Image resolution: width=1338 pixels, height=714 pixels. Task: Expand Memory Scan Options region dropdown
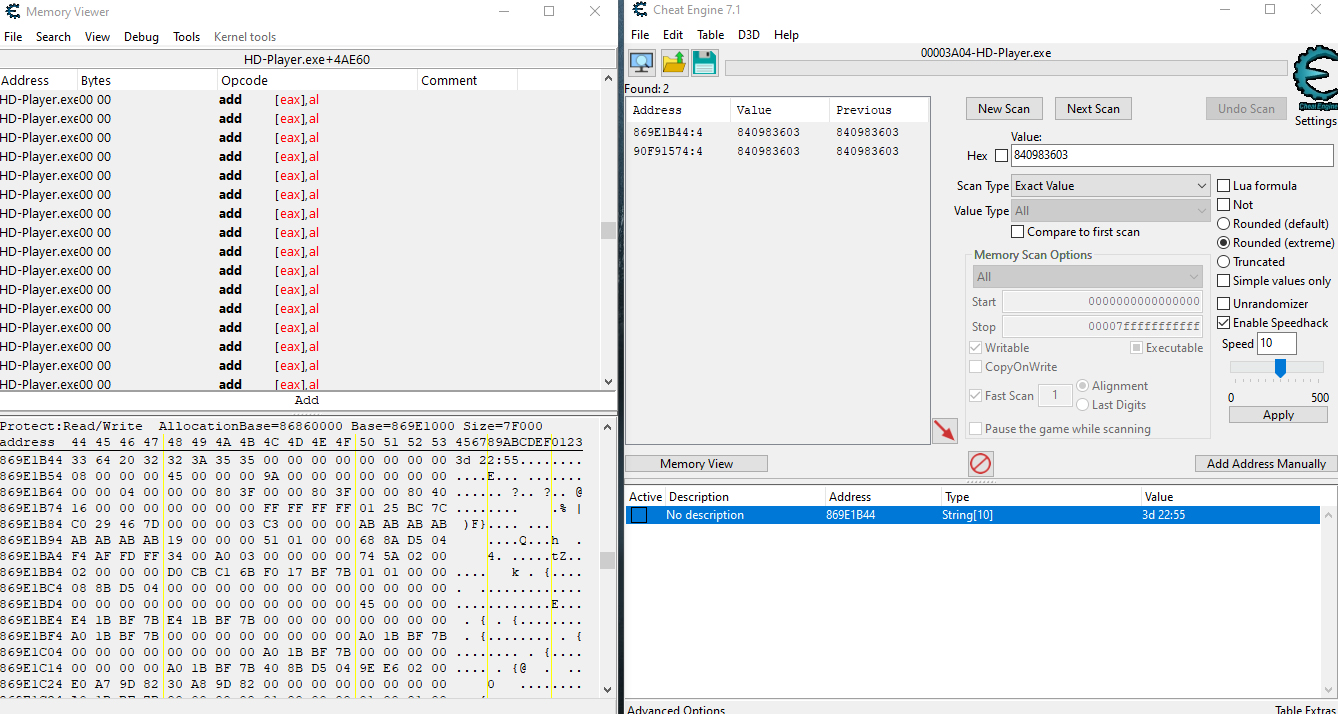coord(1087,277)
